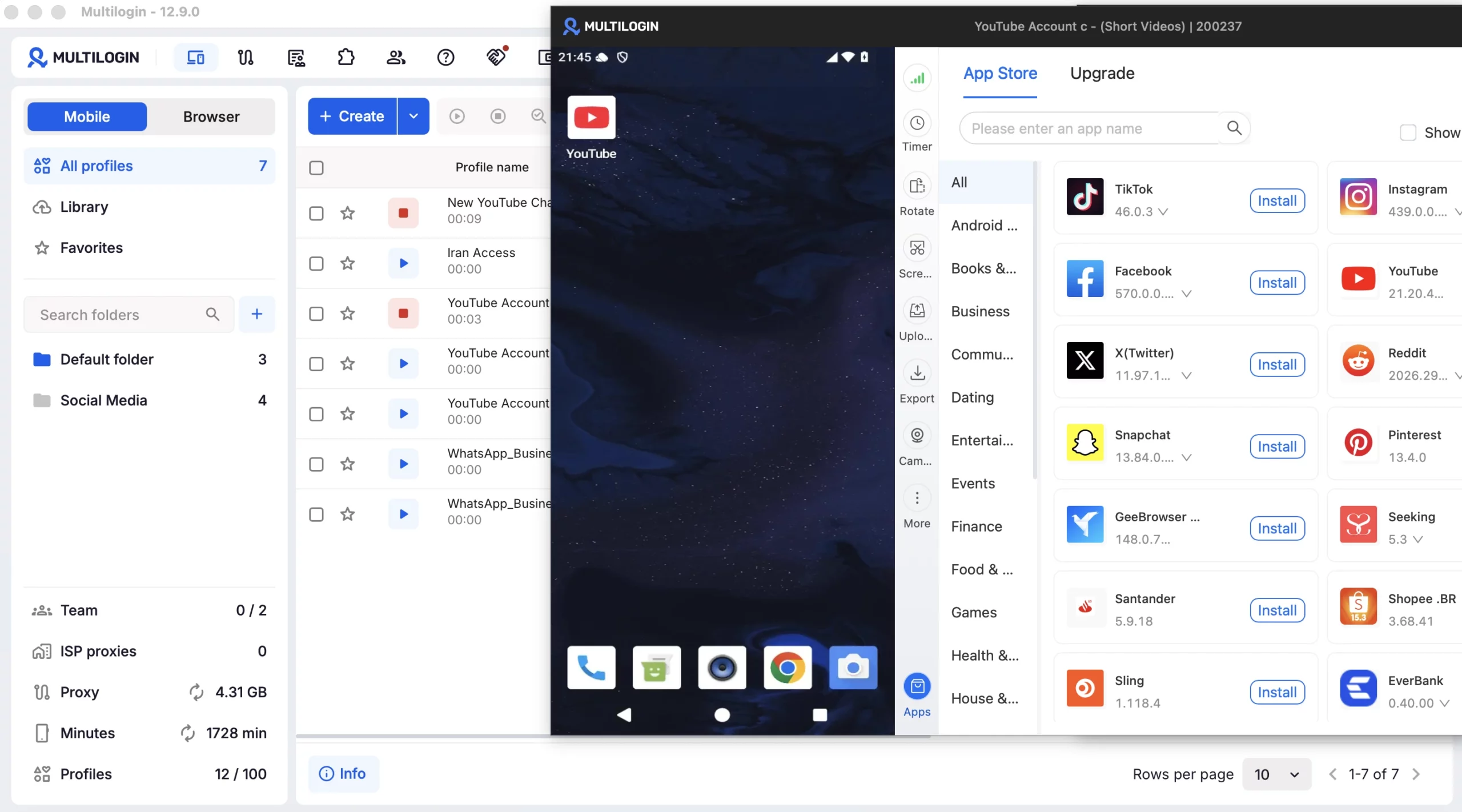Screen dimensions: 1462x812
Task: Install the TikTok app
Action: [1277, 200]
